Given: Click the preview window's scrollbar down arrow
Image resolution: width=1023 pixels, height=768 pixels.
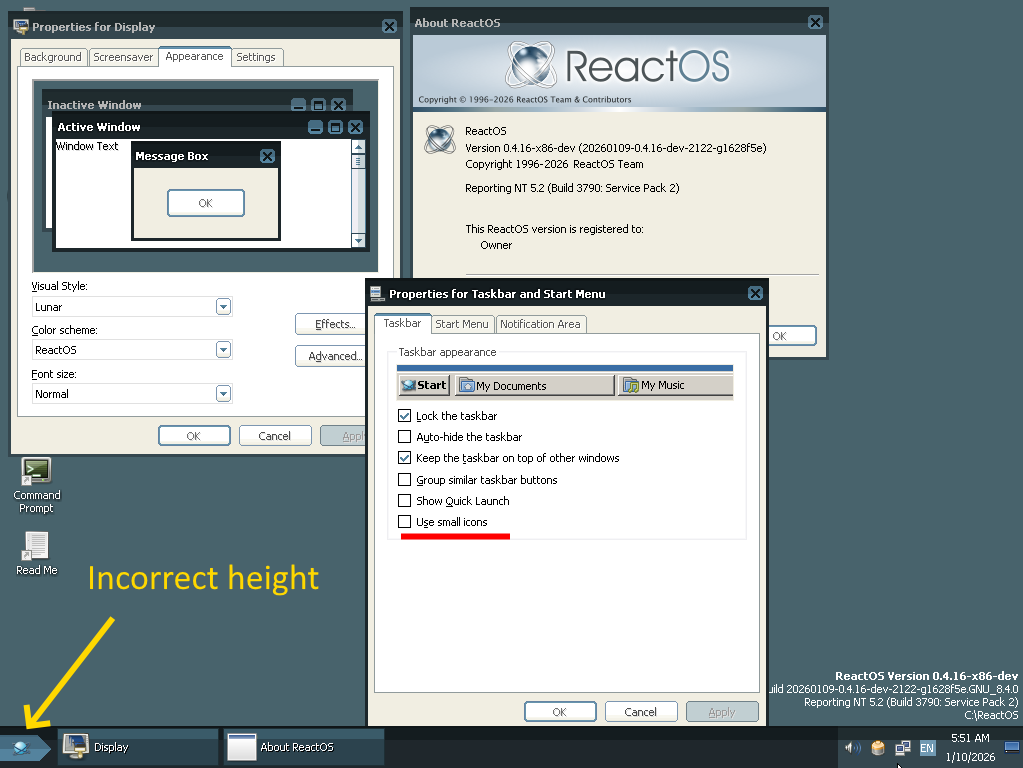Looking at the screenshot, I should point(359,241).
